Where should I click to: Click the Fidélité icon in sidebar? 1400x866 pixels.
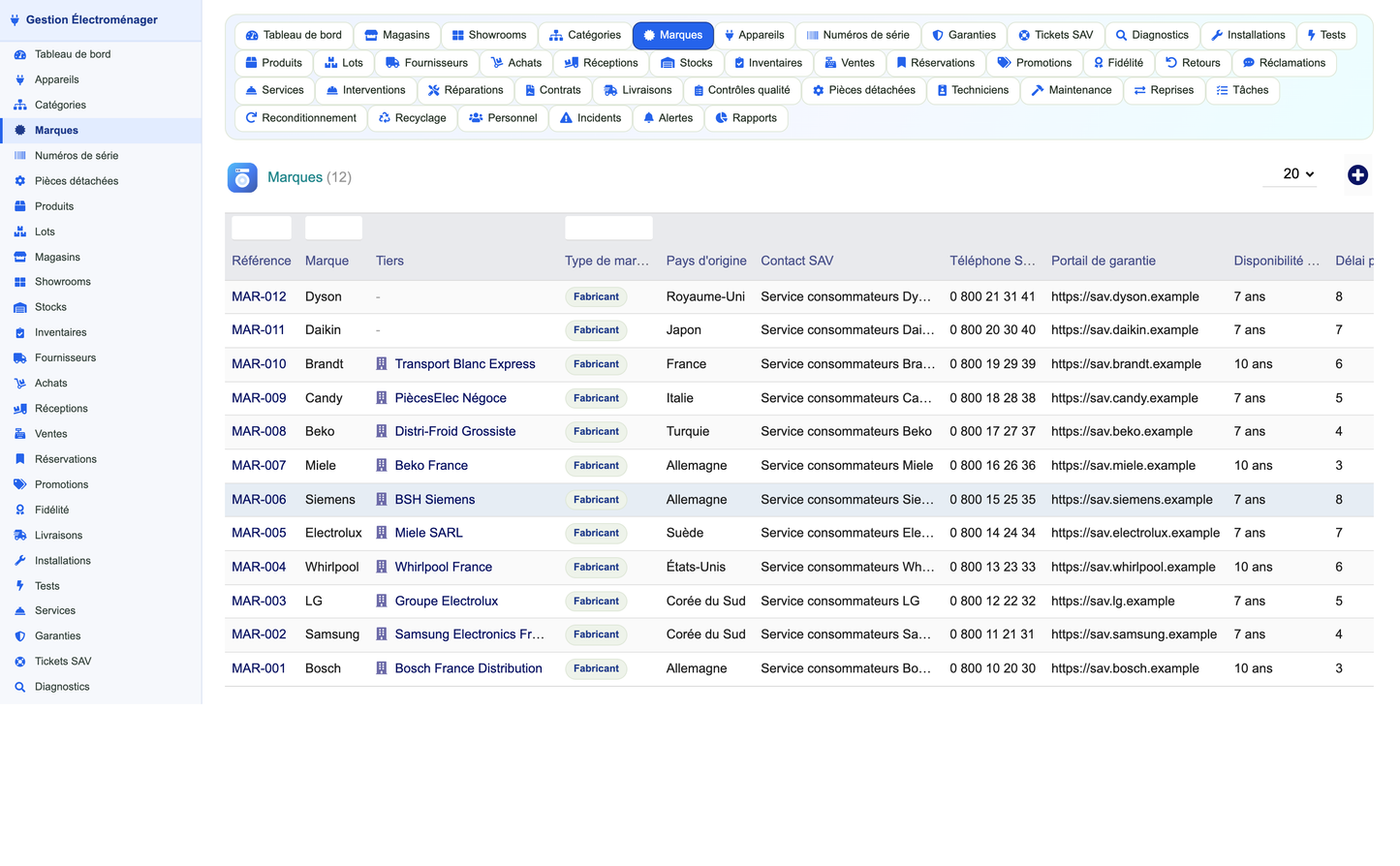(19, 510)
